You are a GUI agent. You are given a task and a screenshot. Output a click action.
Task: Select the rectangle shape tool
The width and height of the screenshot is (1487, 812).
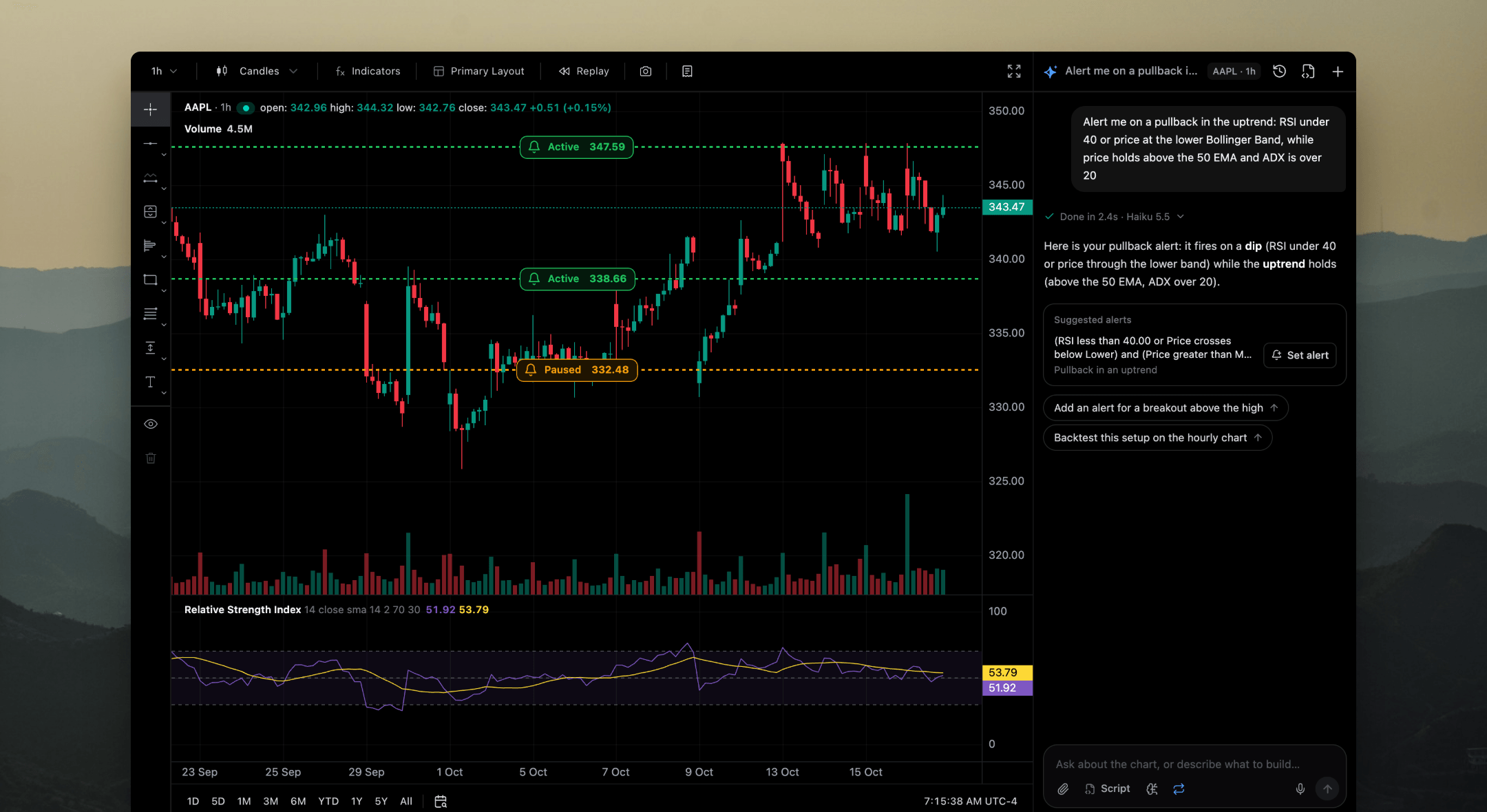tap(150, 279)
